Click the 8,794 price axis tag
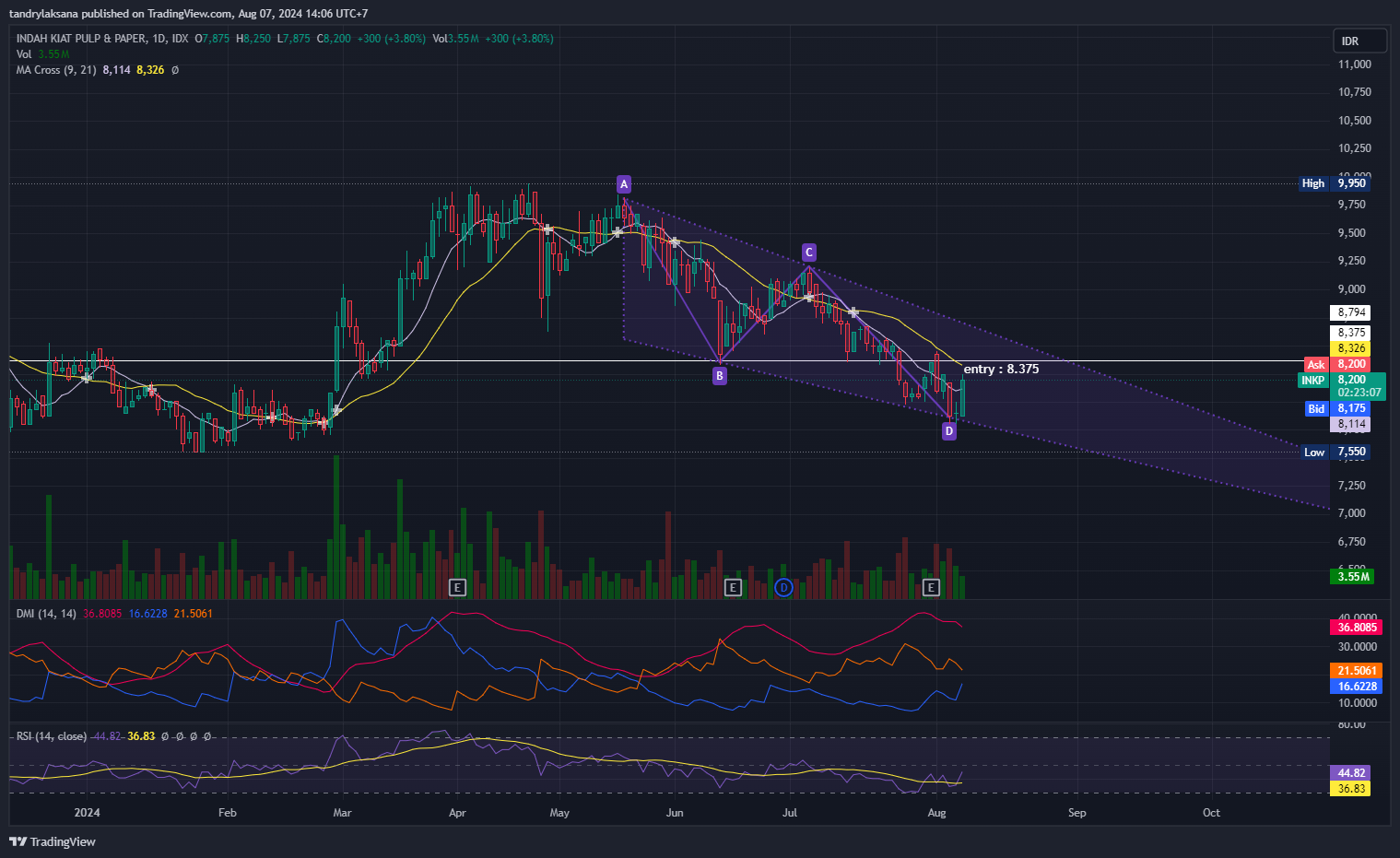This screenshot has height=858, width=1400. pos(1351,312)
